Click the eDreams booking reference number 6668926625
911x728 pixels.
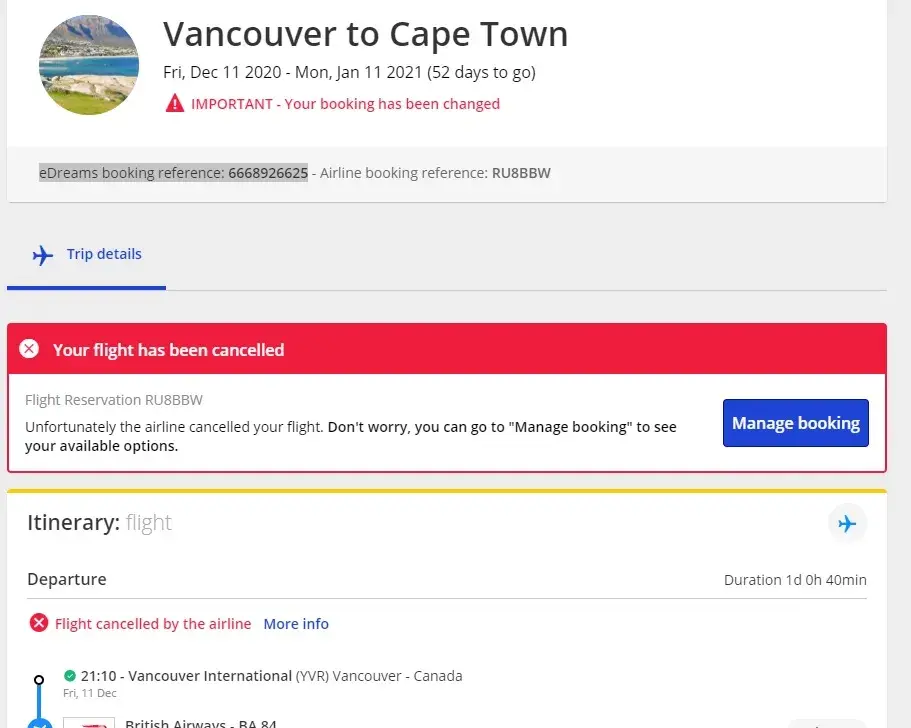(268, 173)
